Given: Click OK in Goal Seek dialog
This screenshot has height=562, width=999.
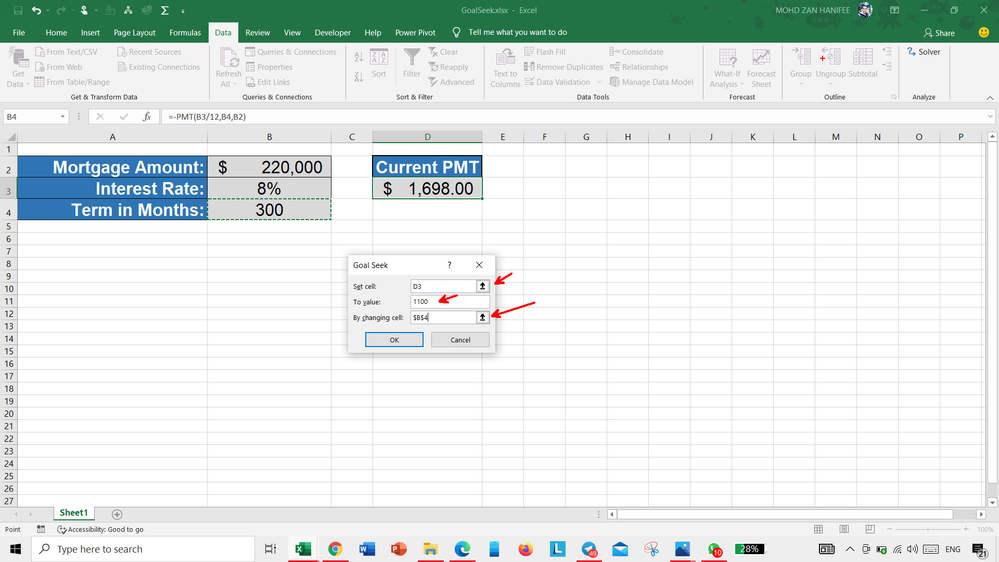Looking at the screenshot, I should 394,340.
